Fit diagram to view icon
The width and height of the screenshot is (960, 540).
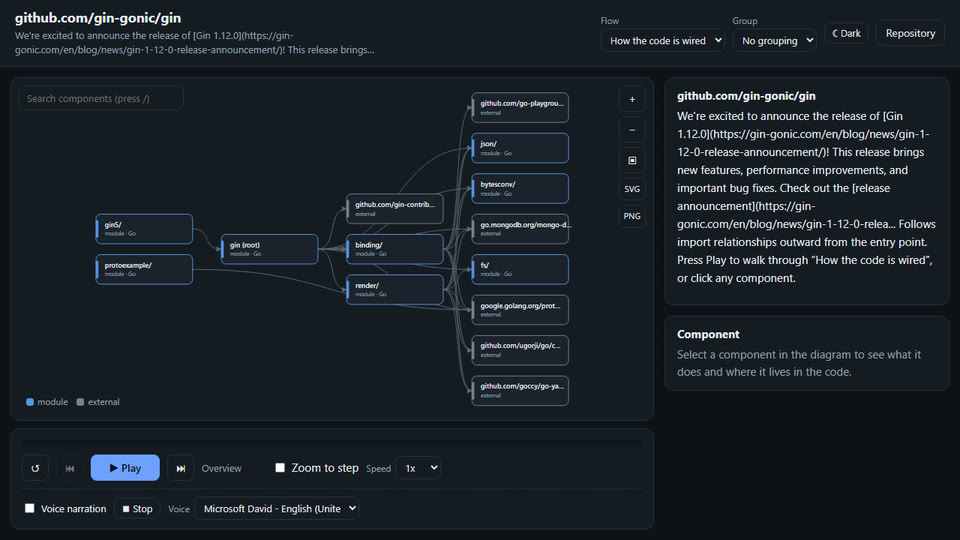click(x=632, y=160)
